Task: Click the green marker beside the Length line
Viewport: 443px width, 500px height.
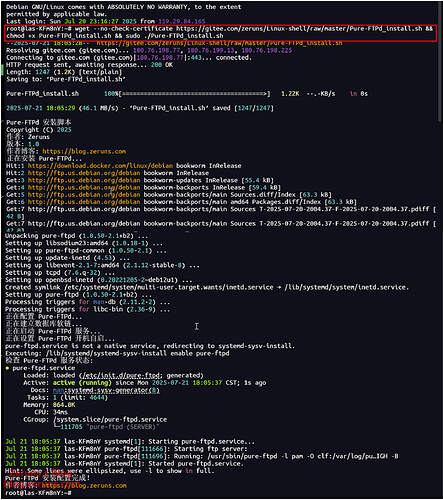Action: [x=2, y=70]
